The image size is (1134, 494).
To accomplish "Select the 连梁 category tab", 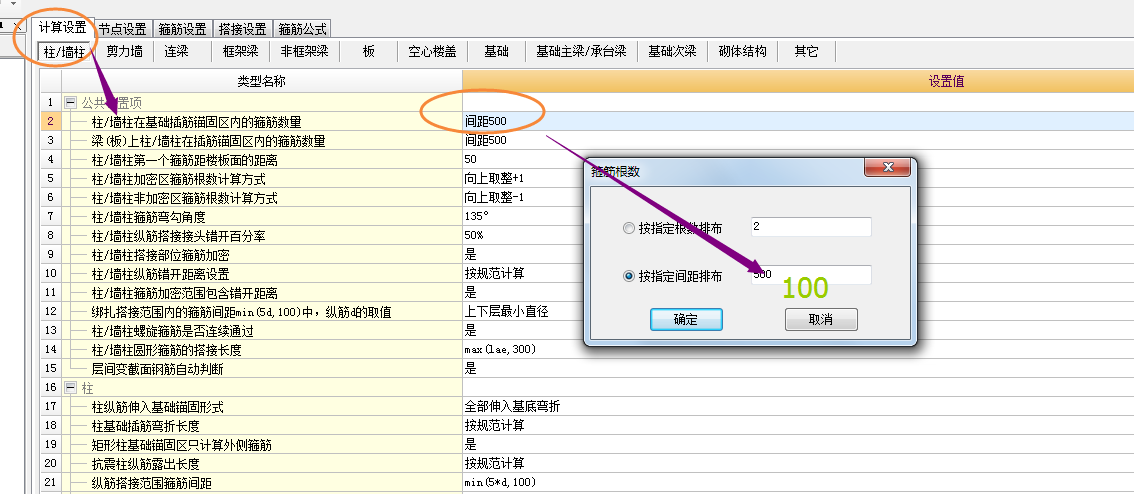I will (x=176, y=51).
